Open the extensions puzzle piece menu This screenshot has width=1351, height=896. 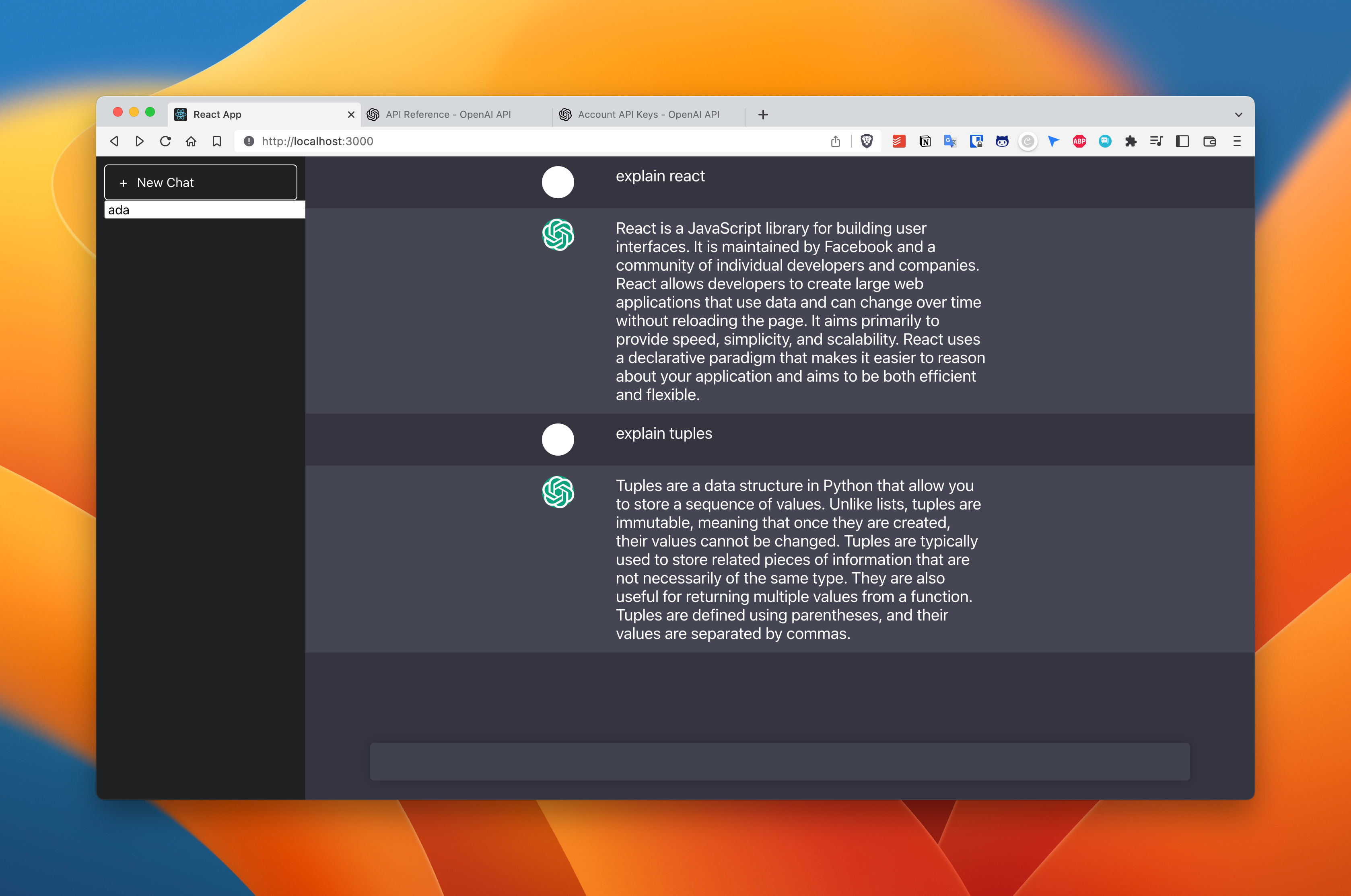pyautogui.click(x=1131, y=141)
